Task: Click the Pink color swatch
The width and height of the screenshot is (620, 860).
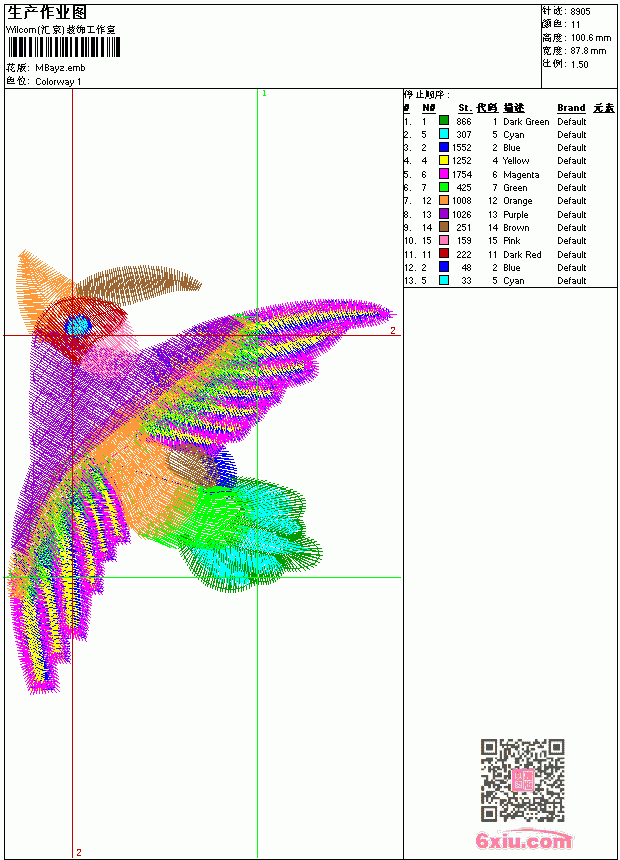Action: point(444,240)
